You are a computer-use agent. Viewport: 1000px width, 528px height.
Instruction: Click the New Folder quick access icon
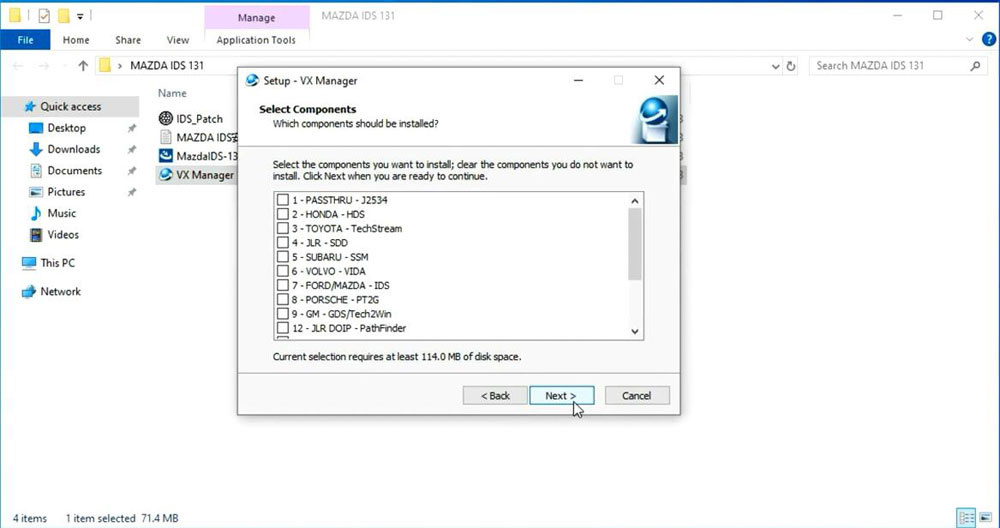coord(64,16)
